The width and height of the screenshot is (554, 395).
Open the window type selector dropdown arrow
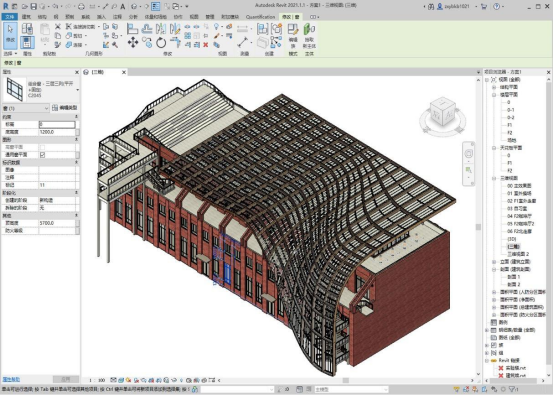tap(77, 90)
